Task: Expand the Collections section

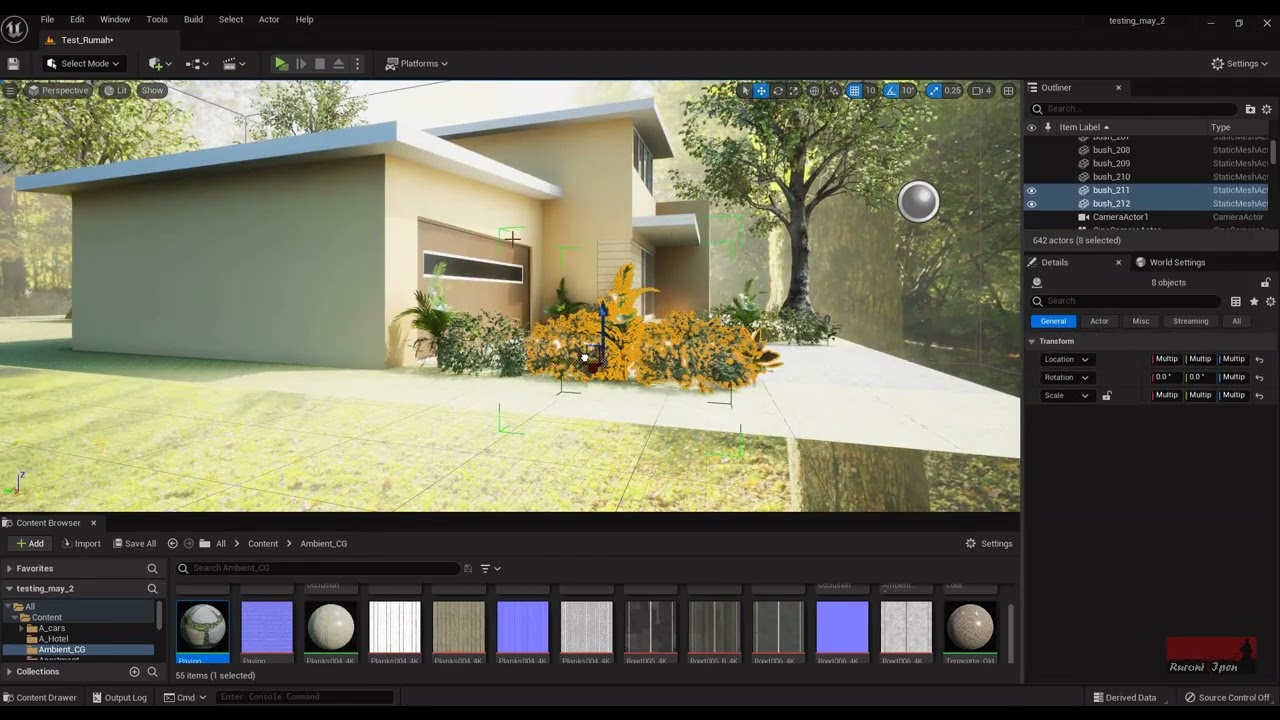Action: pyautogui.click(x=9, y=672)
